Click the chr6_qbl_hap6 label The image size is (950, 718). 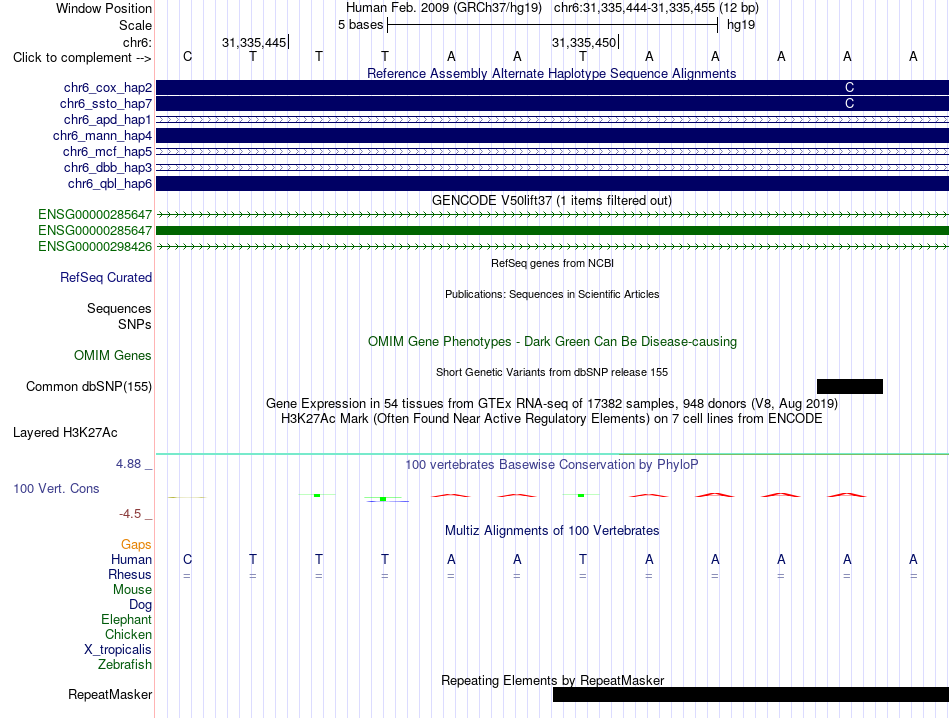click(110, 184)
